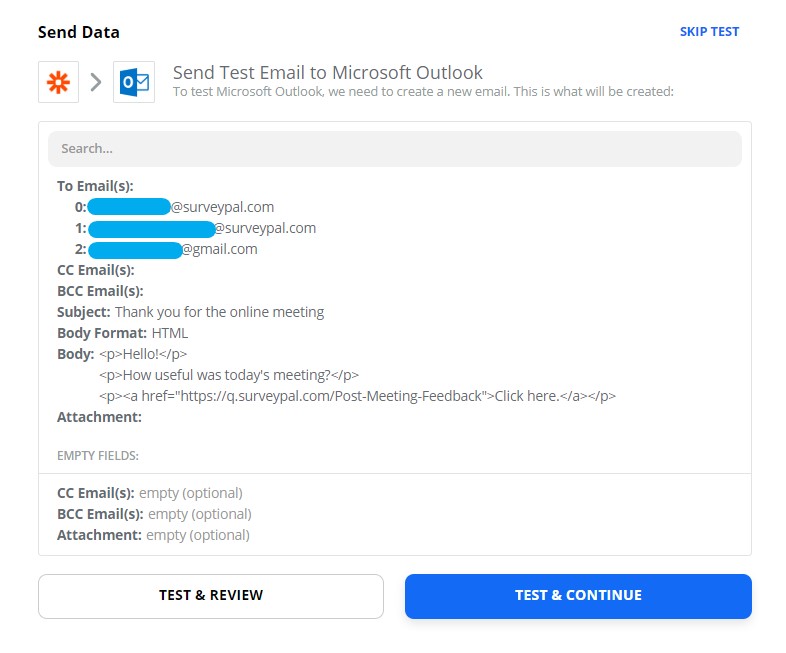The image size is (786, 653).
Task: Click the Microsoft Outlook app icon
Action: pyautogui.click(x=134, y=82)
